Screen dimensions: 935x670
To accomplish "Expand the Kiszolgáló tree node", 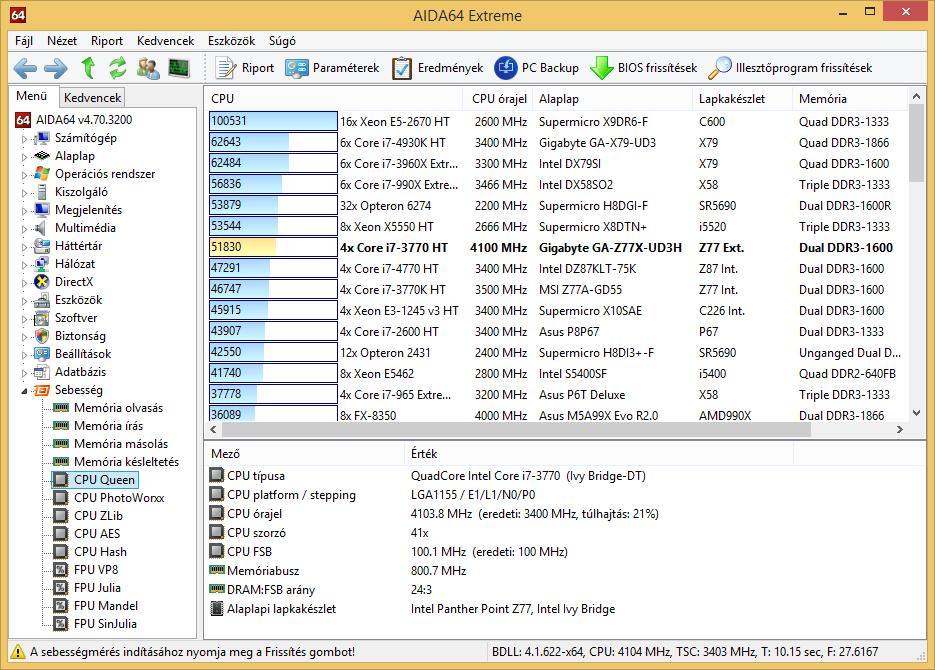I will click(x=24, y=193).
